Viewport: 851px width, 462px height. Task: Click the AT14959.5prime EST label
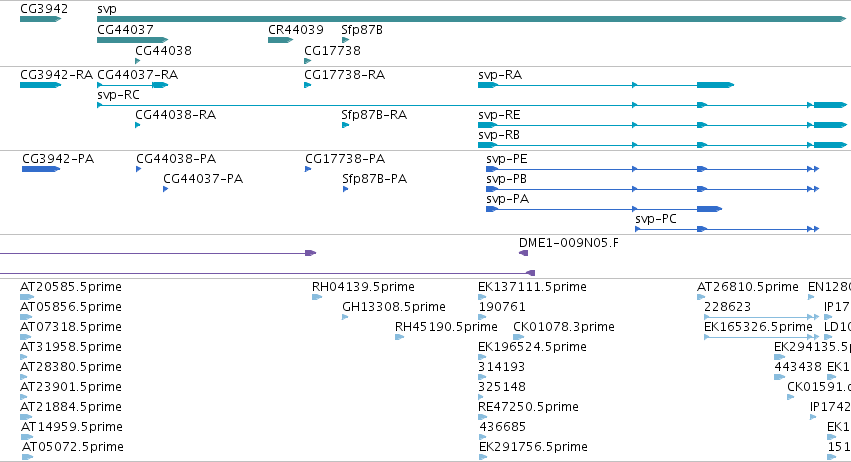(x=72, y=427)
